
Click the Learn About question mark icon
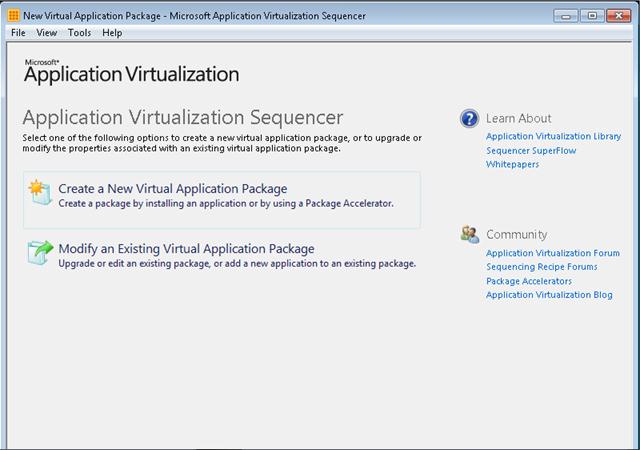[469, 119]
